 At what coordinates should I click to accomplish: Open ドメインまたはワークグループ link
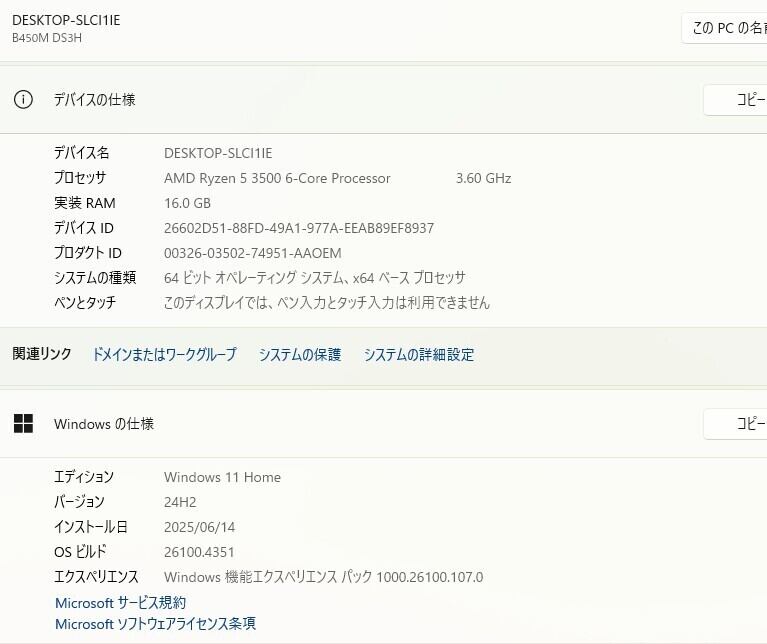(x=164, y=354)
